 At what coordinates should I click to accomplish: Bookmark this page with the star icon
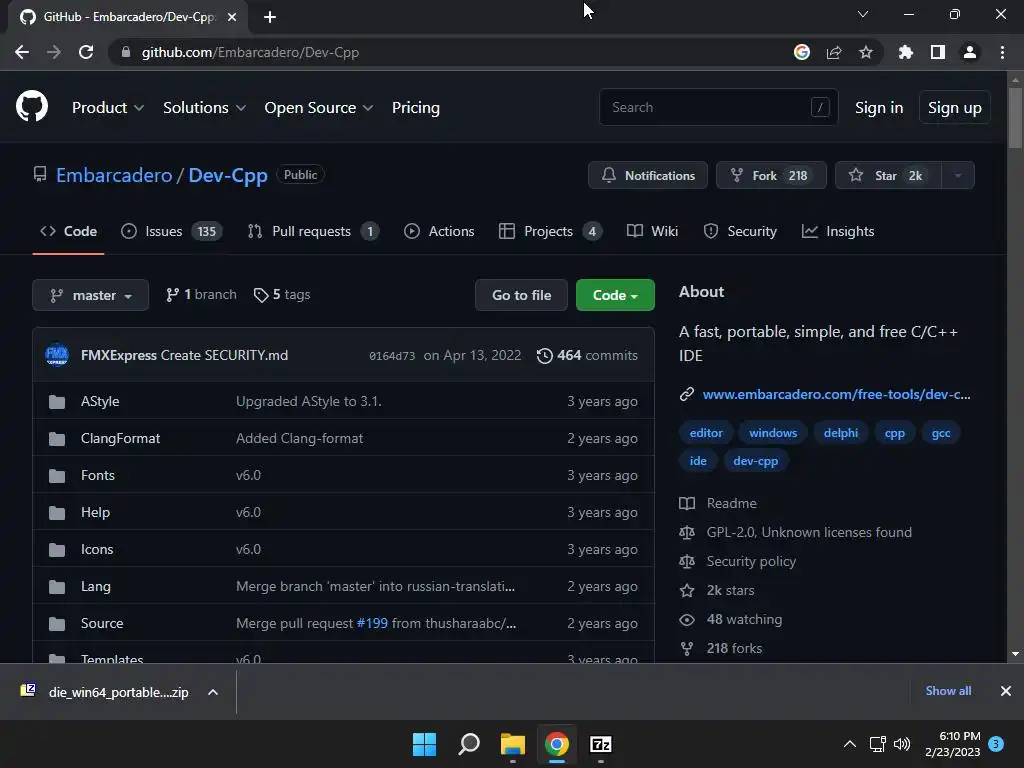[865, 52]
